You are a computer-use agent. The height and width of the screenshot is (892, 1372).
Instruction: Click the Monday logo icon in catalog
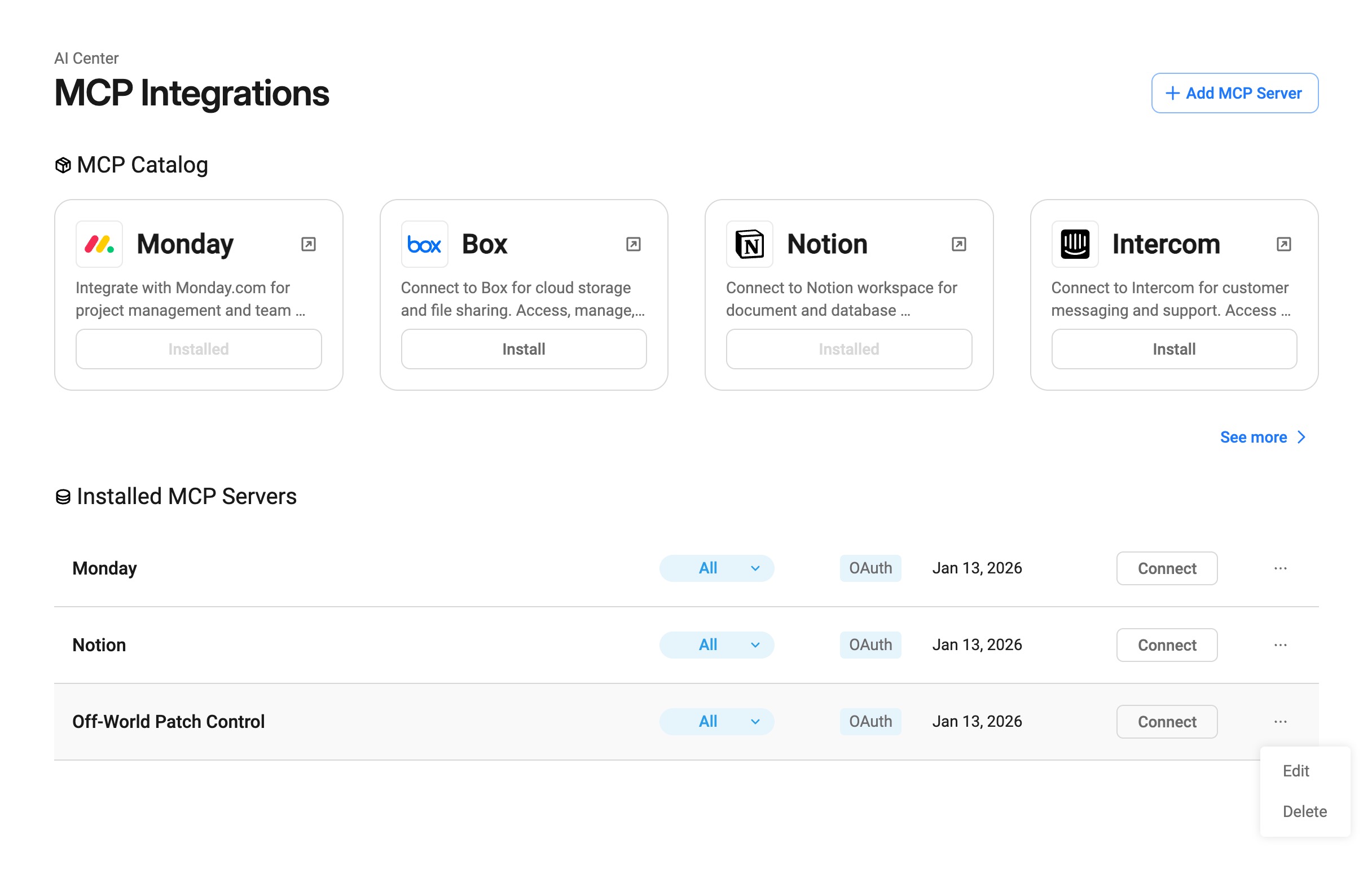(x=99, y=244)
